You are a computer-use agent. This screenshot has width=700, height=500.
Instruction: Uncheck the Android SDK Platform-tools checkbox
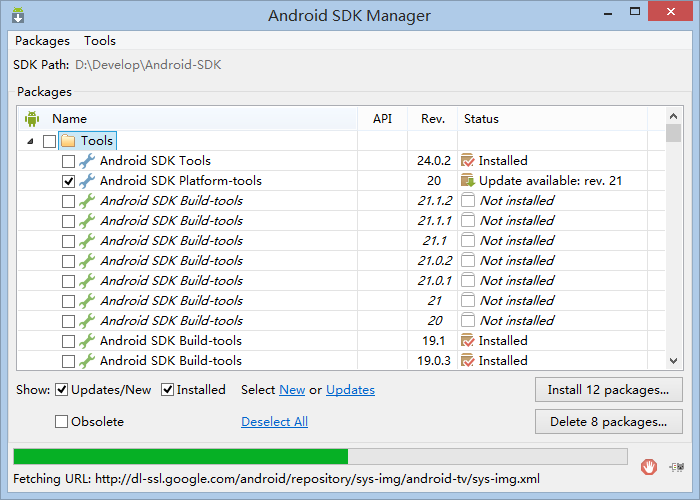pyautogui.click(x=68, y=181)
